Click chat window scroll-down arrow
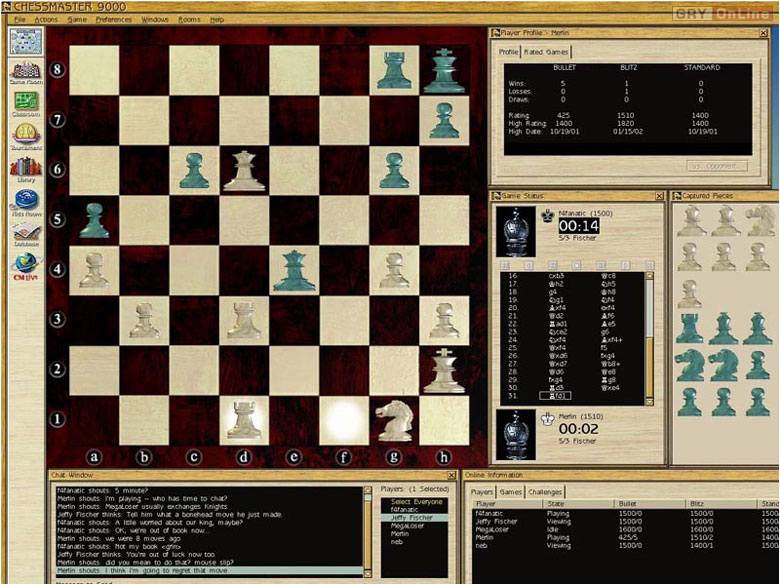Viewport: 780px width, 585px height. click(368, 574)
